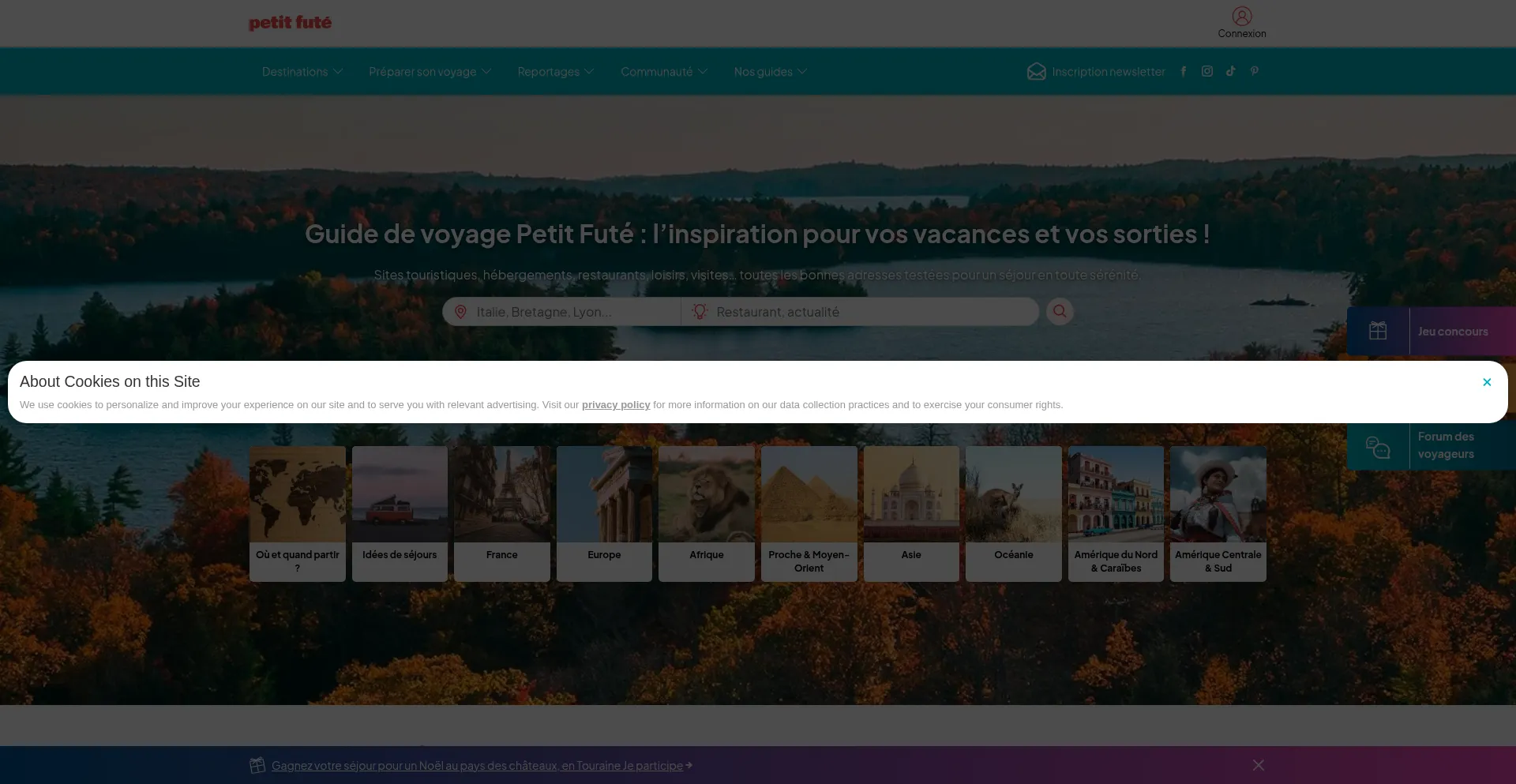Open the Facebook social icon

tap(1183, 71)
